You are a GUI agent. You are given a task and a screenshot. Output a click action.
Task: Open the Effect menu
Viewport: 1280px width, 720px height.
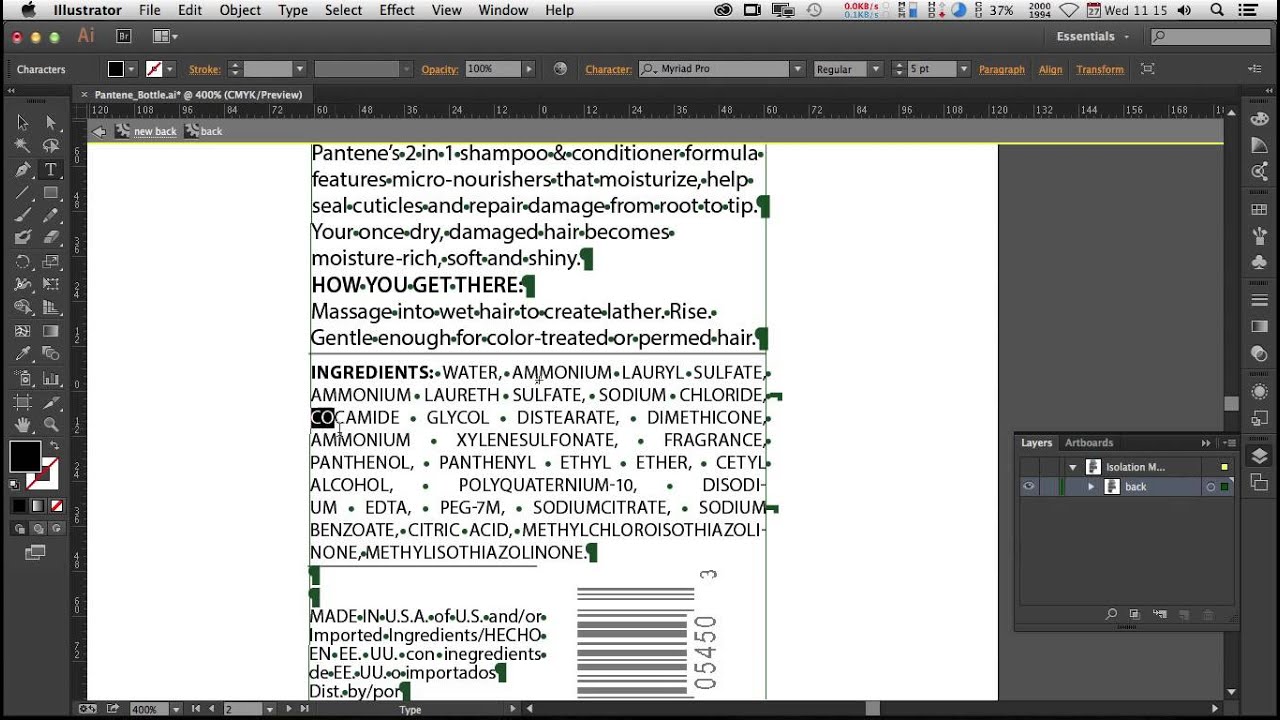pos(397,10)
